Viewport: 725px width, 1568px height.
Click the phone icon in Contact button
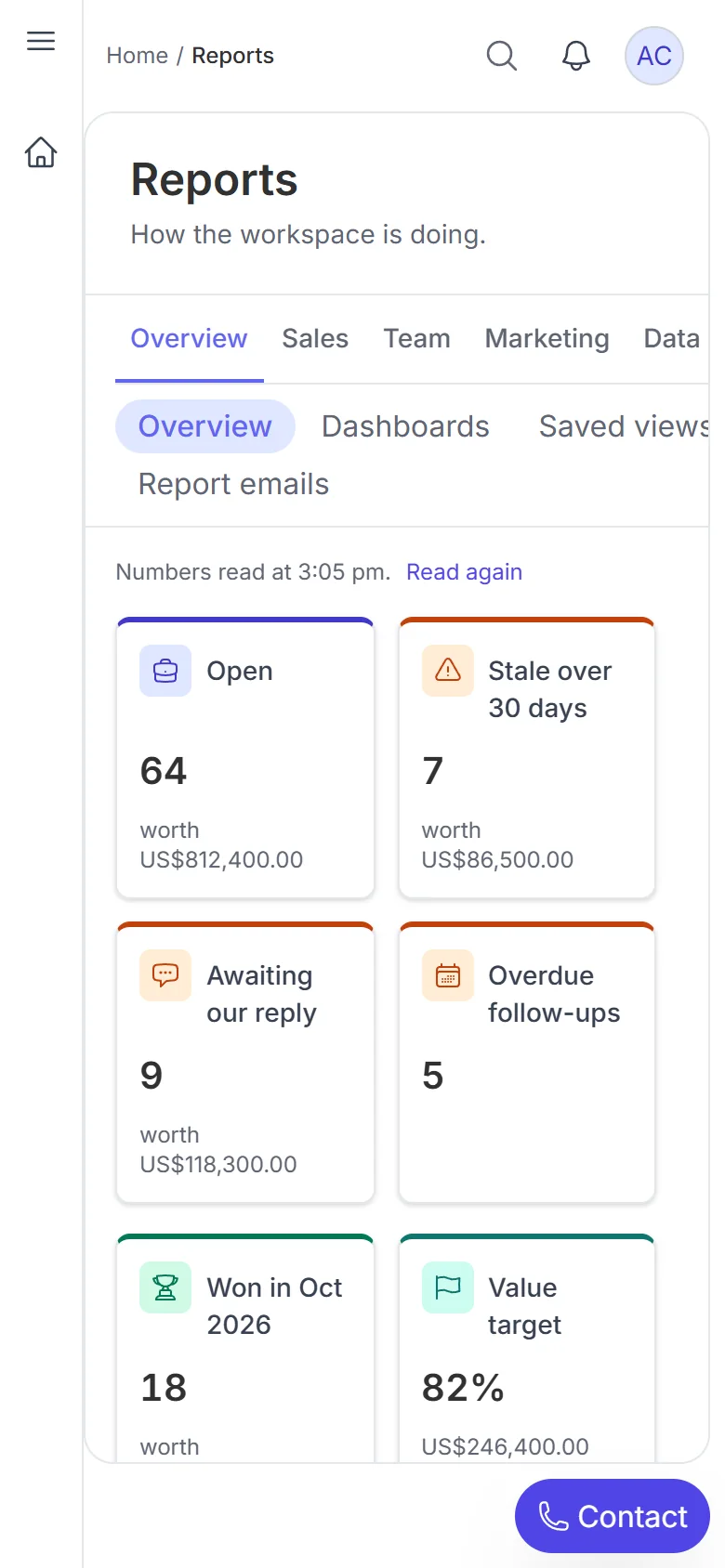click(x=554, y=1517)
